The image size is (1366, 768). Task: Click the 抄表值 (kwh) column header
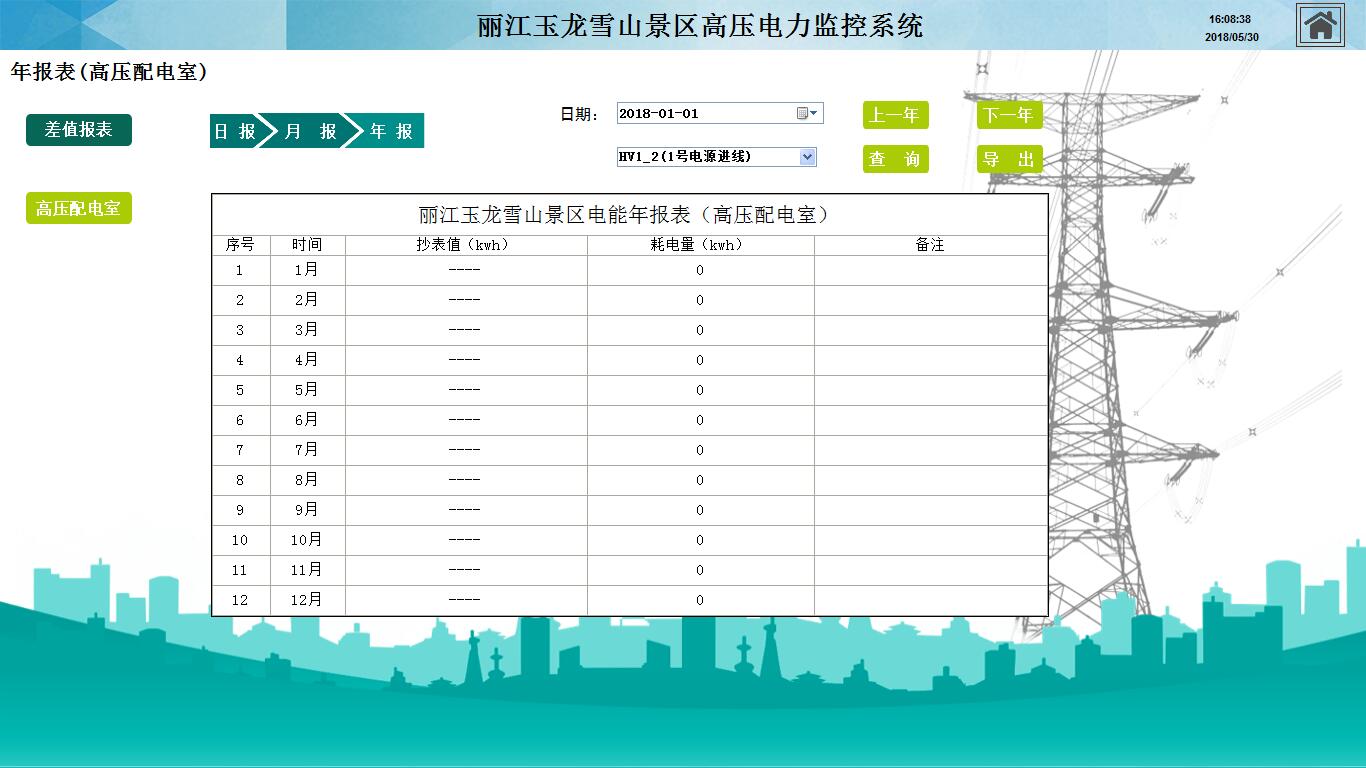click(465, 245)
